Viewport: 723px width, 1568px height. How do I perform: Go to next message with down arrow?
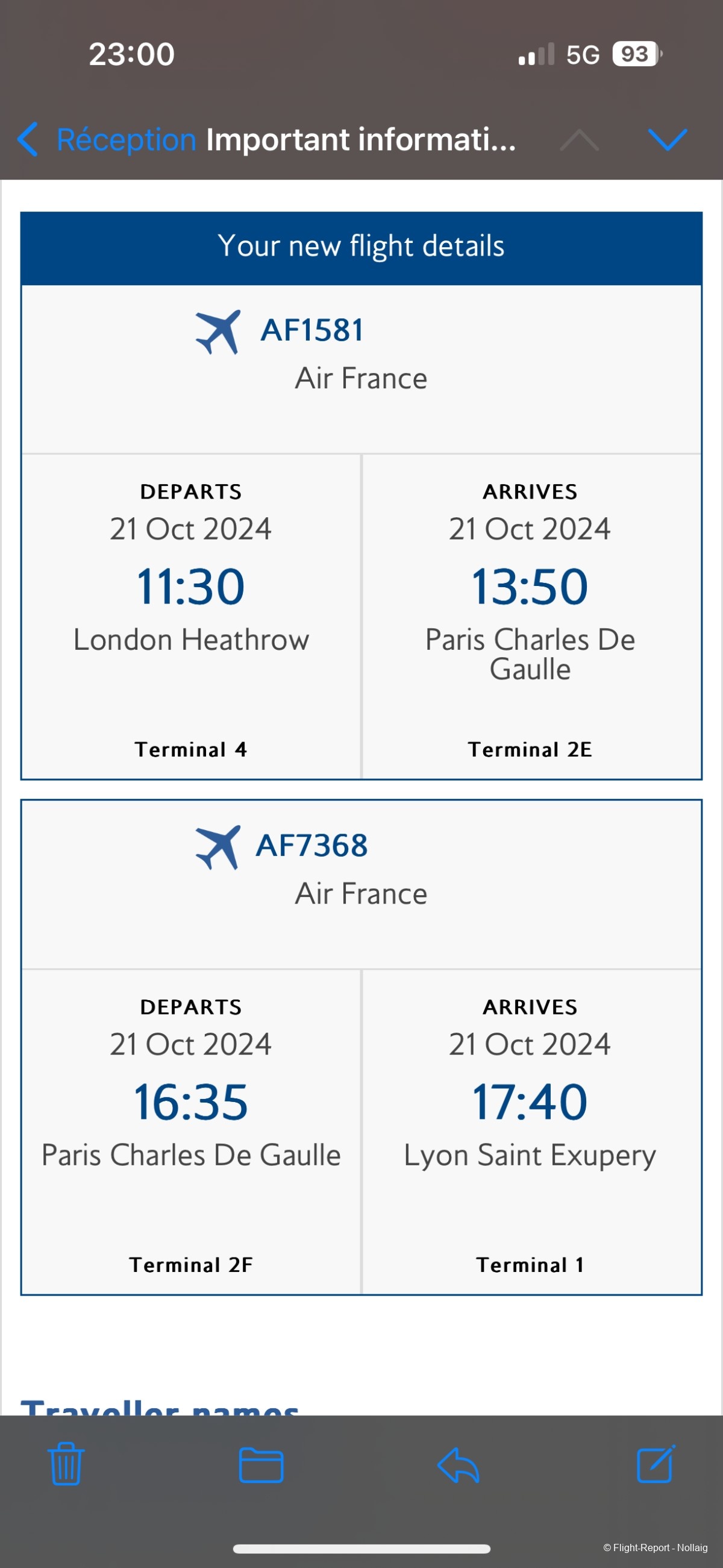click(667, 139)
